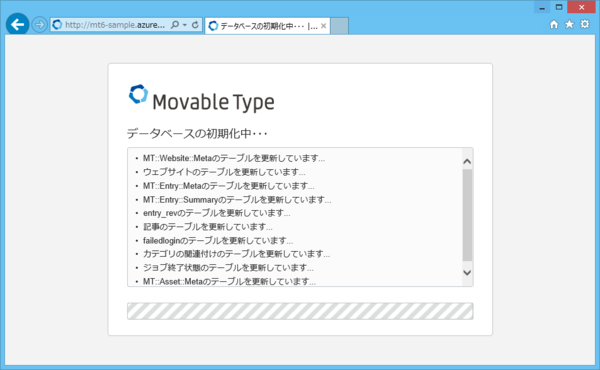This screenshot has height=370, width=600.
Task: Click the MT::Asset::Meta table update line
Action: [229, 282]
